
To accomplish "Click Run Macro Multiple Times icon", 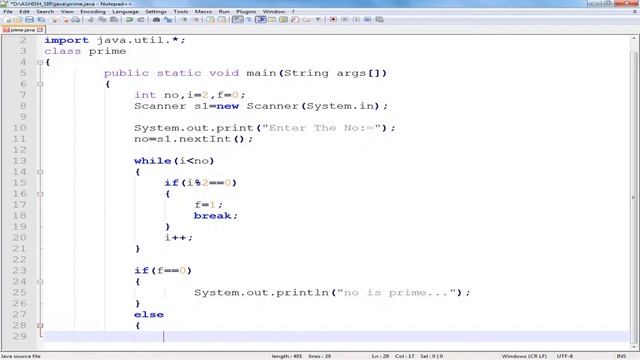I will 368,20.
